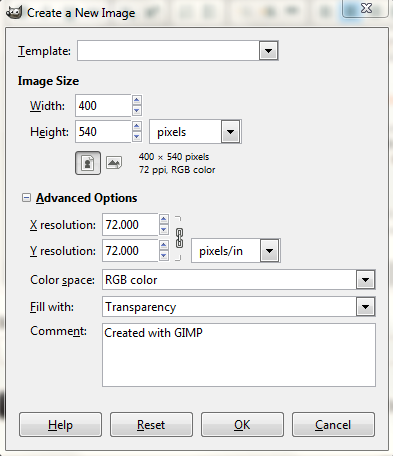Open the Fill with dropdown

pos(365,307)
